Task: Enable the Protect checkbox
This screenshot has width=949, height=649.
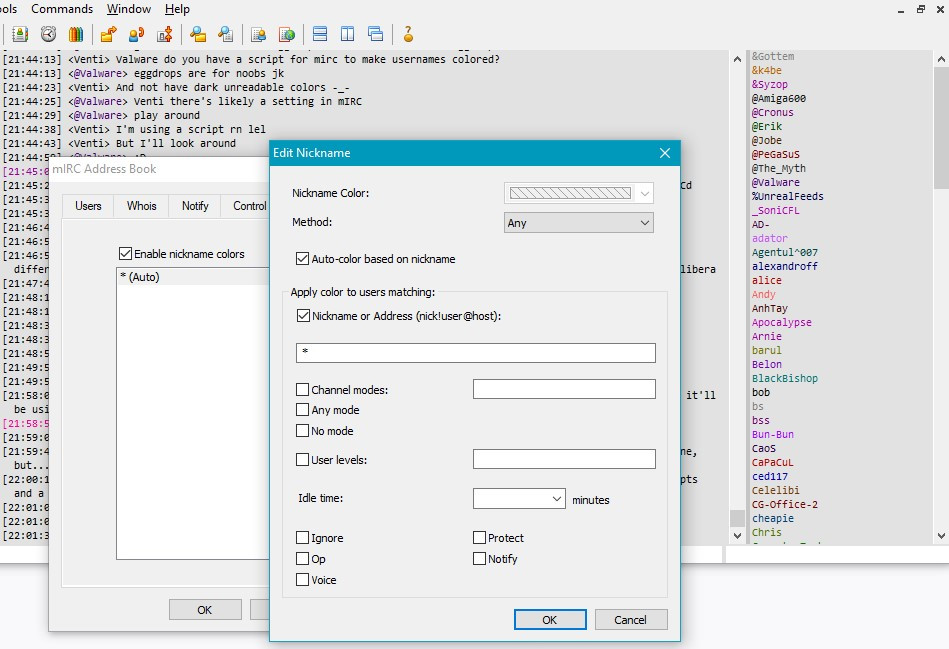Action: click(480, 538)
